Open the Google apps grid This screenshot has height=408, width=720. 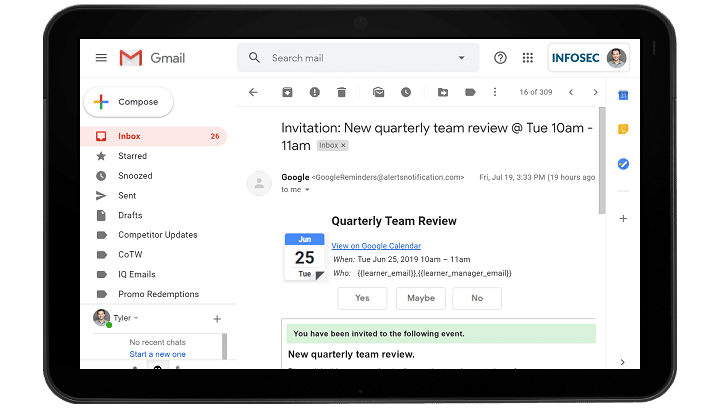point(528,58)
